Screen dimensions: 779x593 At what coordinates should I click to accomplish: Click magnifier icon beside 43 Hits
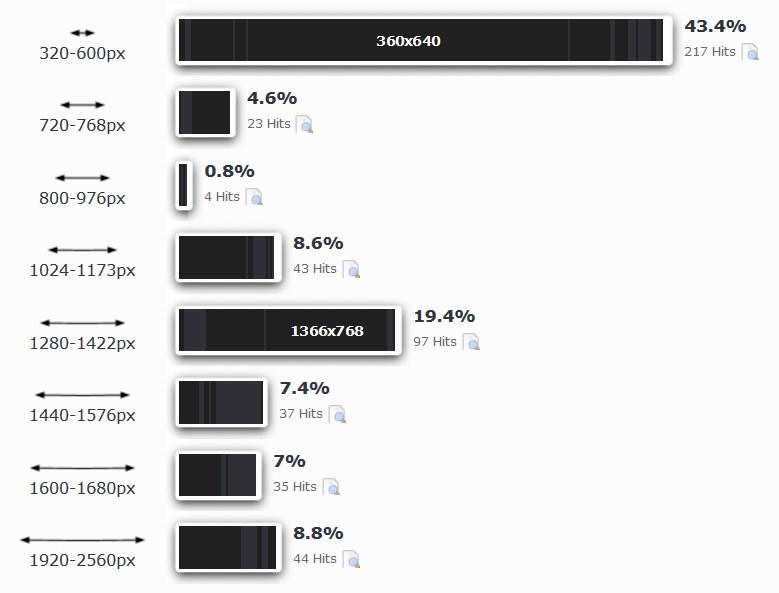pos(351,269)
